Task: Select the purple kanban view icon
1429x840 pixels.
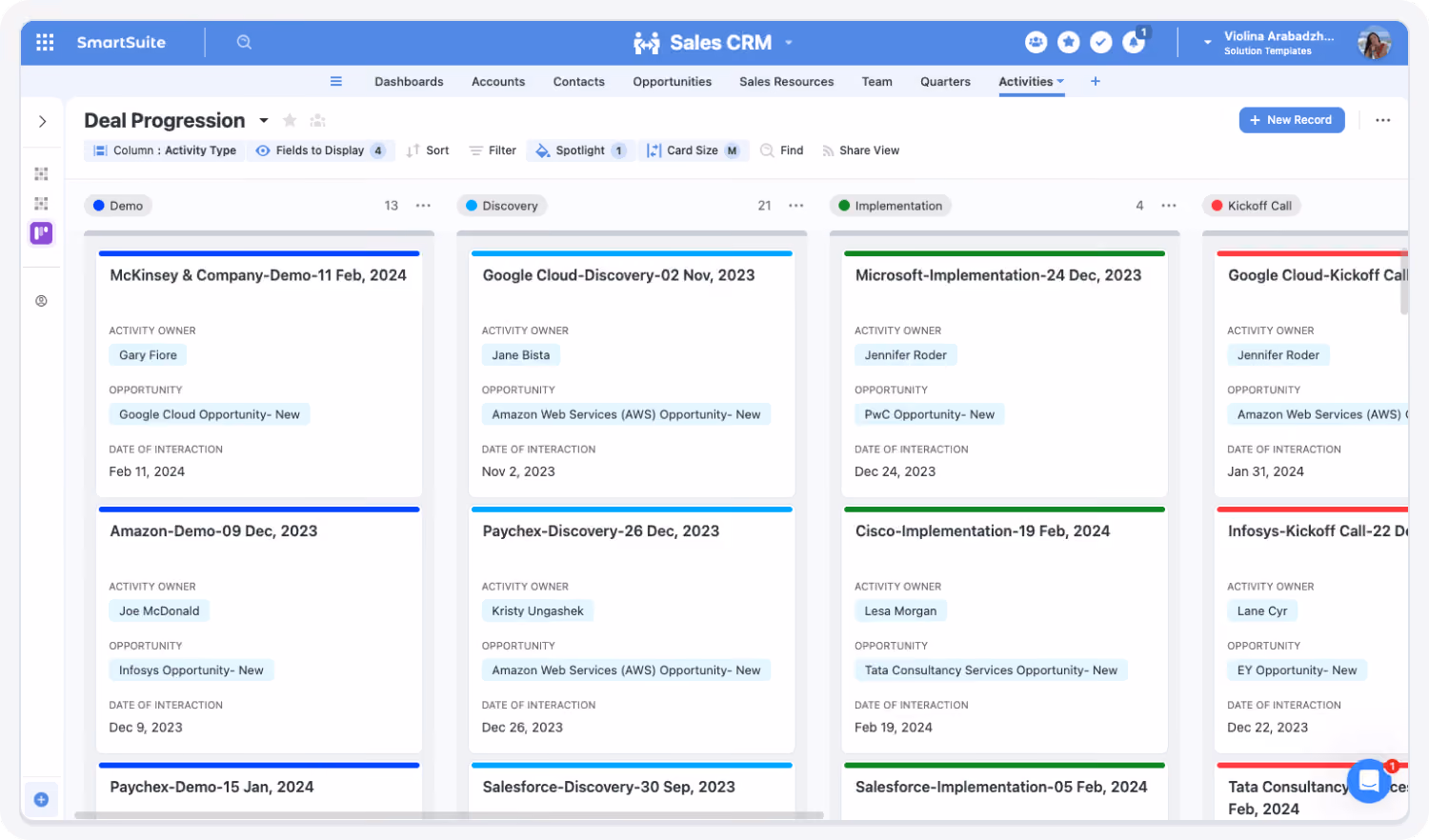Action: [x=41, y=233]
